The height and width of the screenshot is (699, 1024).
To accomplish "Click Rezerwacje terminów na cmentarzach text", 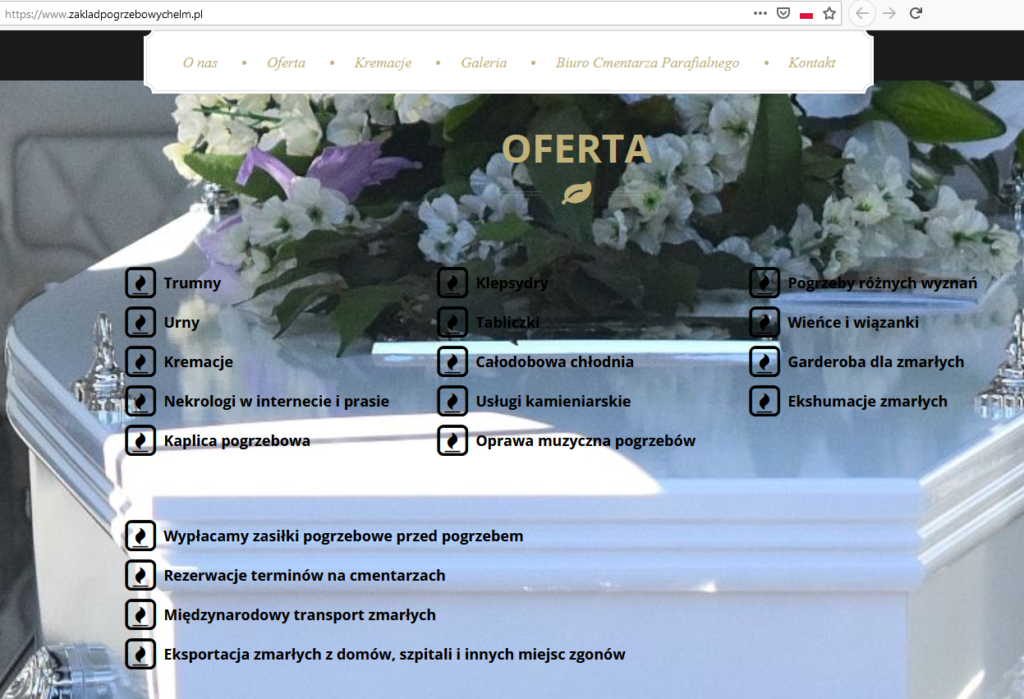I will coord(304,576).
